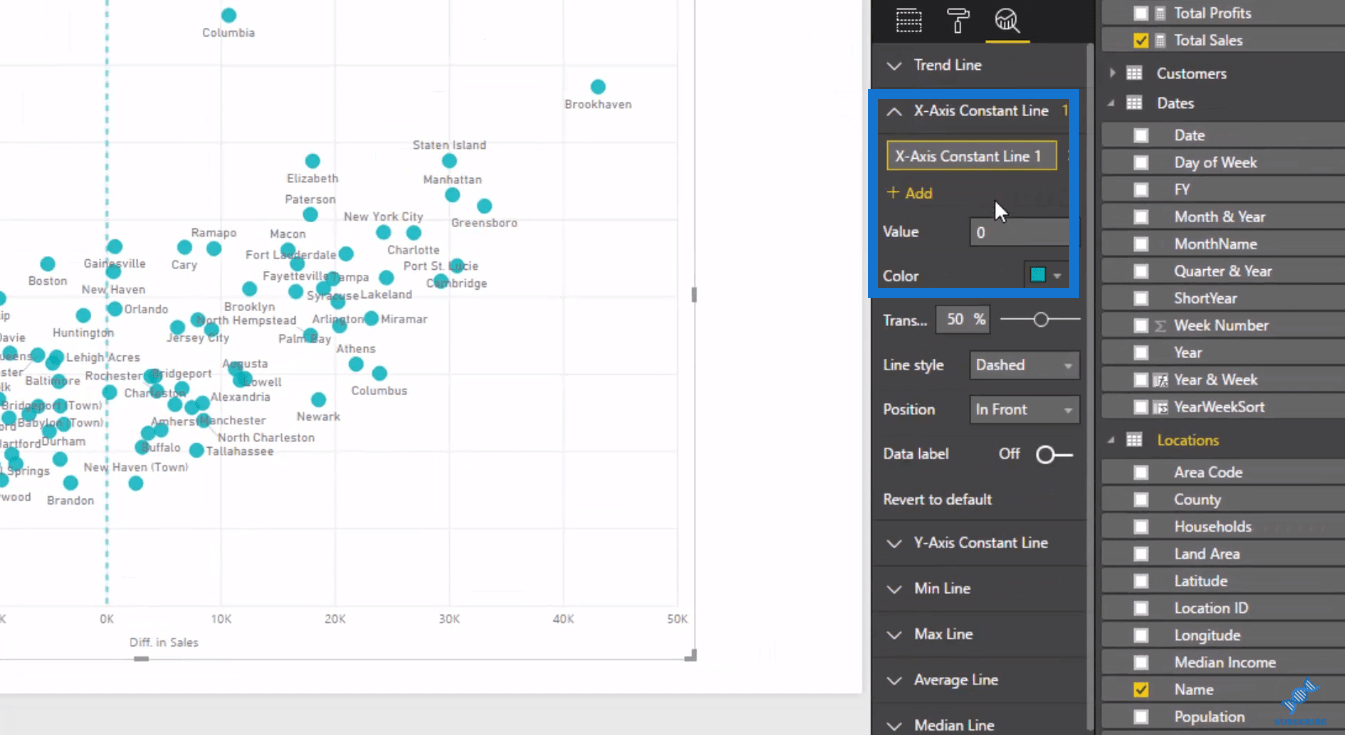Check the Quarter & Year field

[1141, 271]
